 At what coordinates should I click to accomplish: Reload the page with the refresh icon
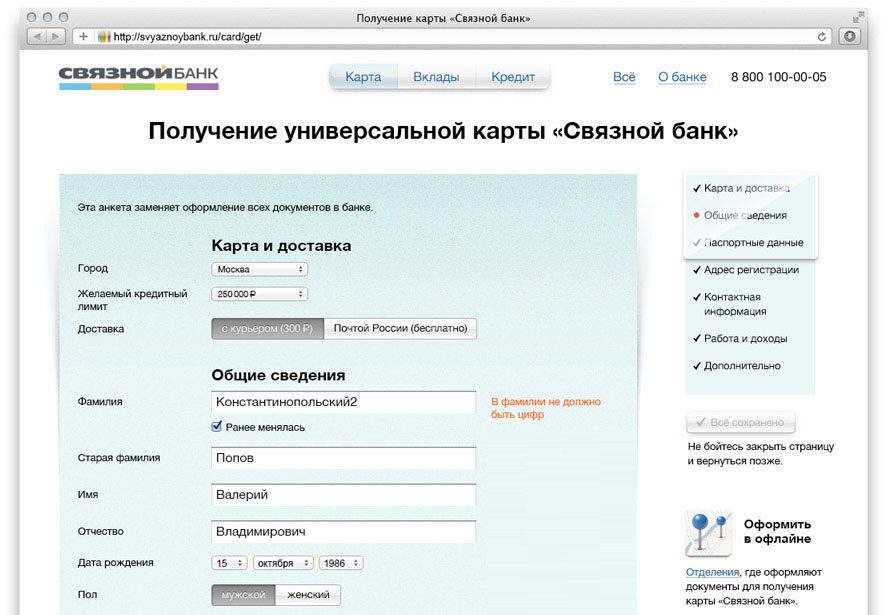point(822,36)
